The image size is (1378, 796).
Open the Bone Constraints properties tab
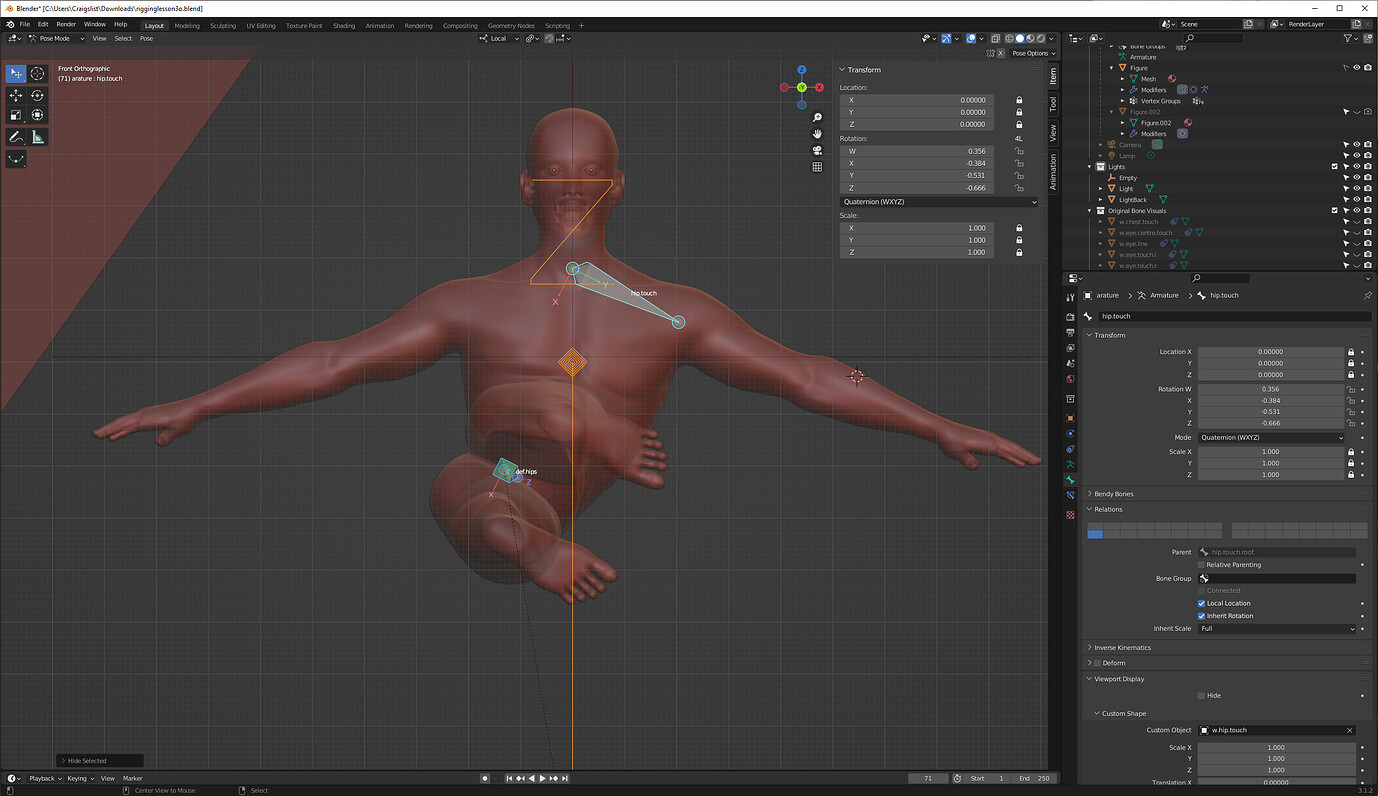[1070, 496]
